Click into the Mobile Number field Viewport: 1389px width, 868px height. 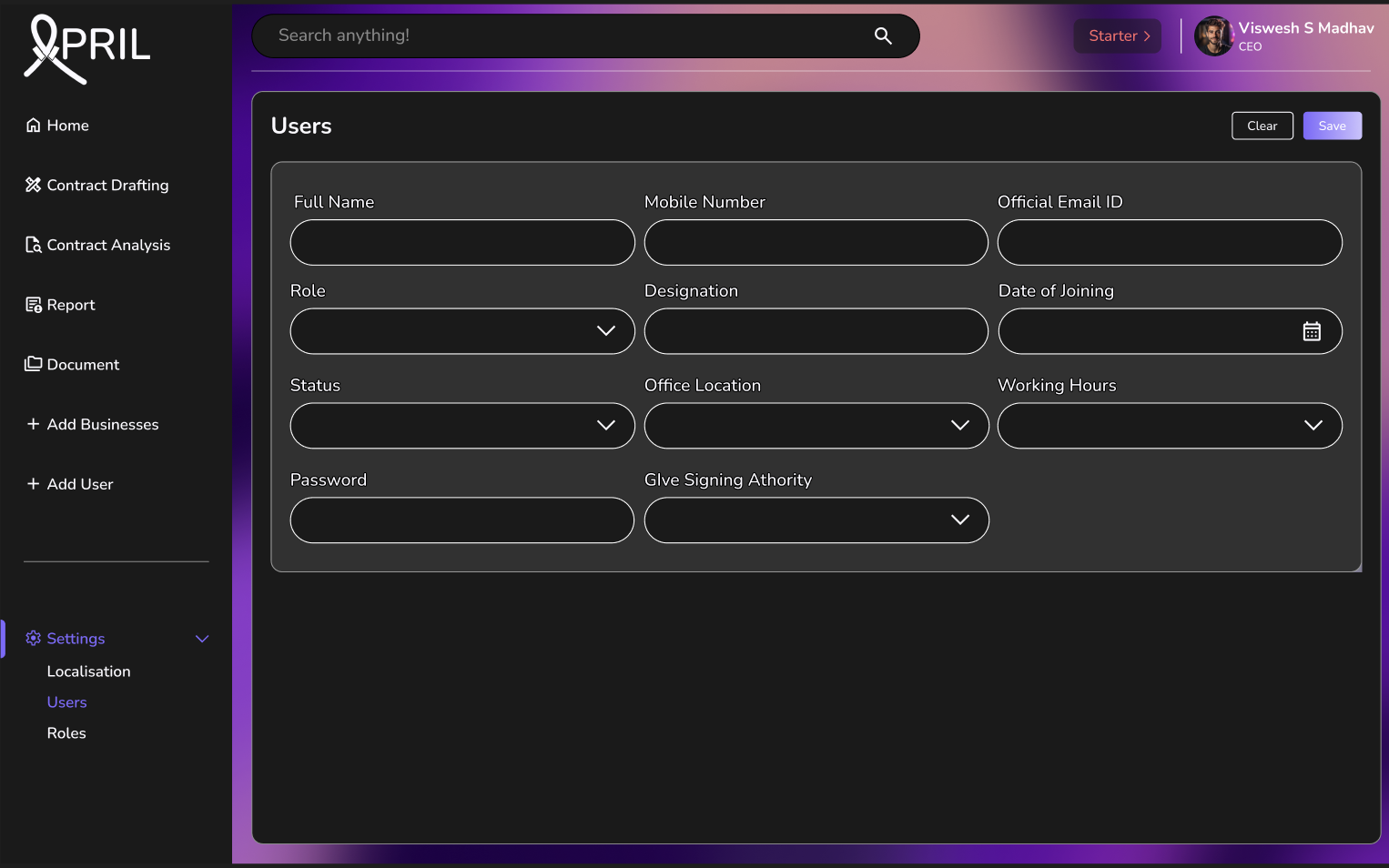[816, 243]
